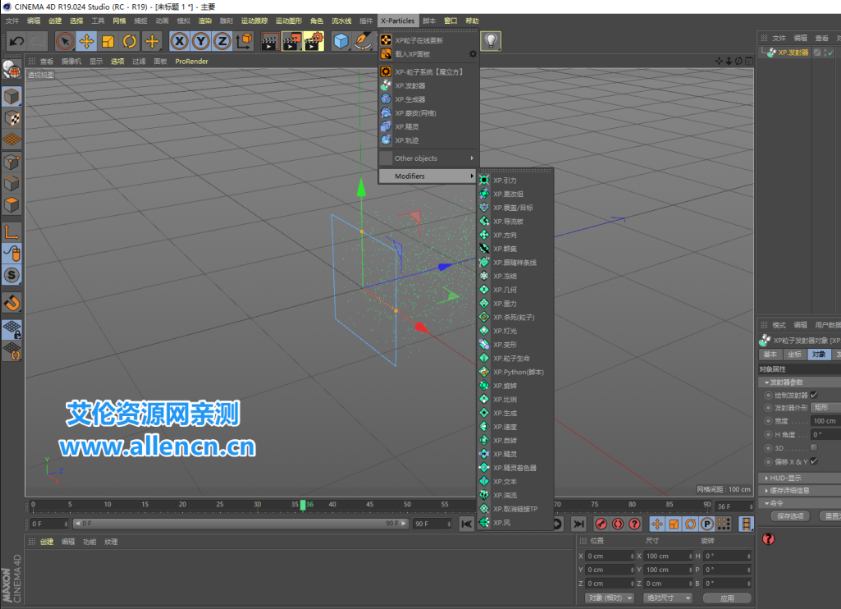
Task: Open the 帮助 help menu
Action: click(x=472, y=21)
